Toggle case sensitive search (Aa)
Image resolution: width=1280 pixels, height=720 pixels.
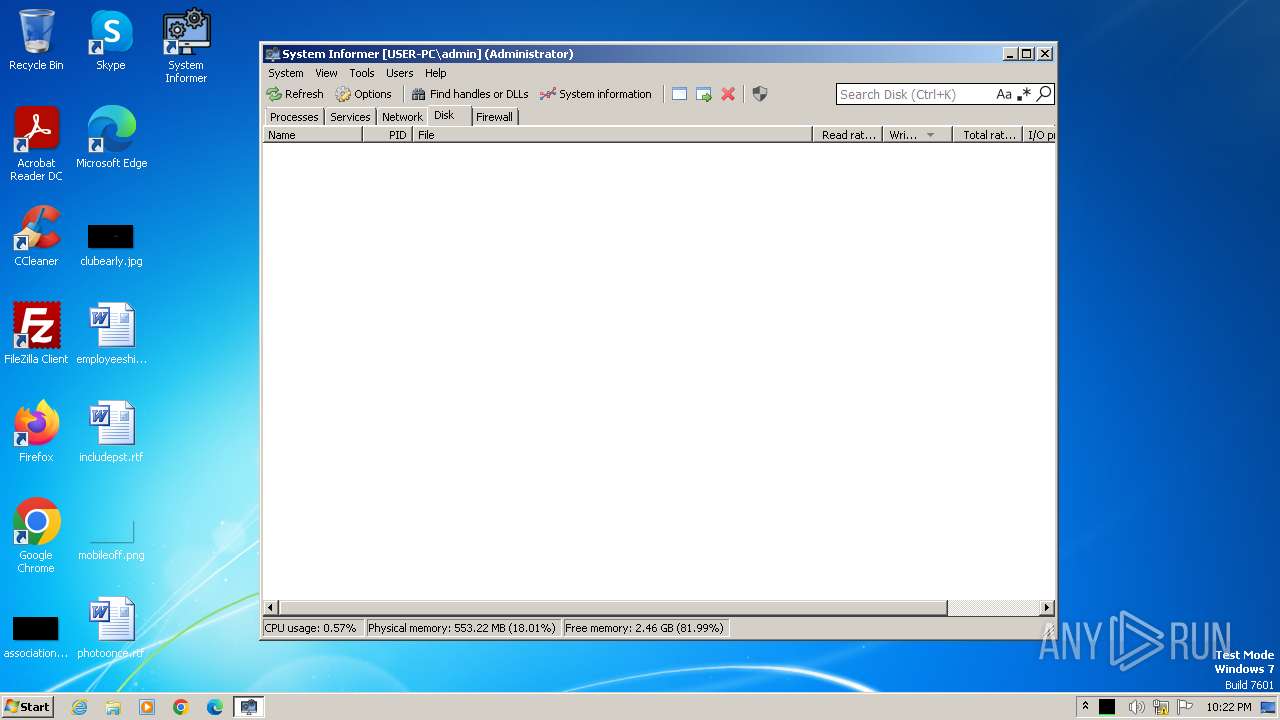coord(1004,94)
